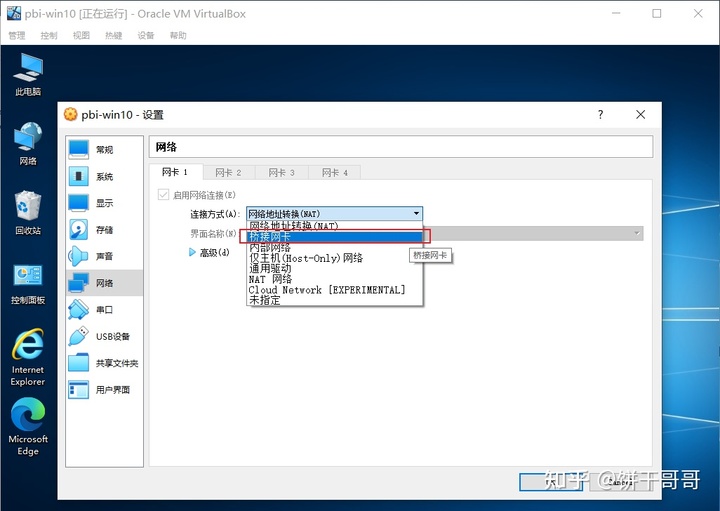Select the 声音 settings category icon
720x511 pixels.
coord(79,256)
